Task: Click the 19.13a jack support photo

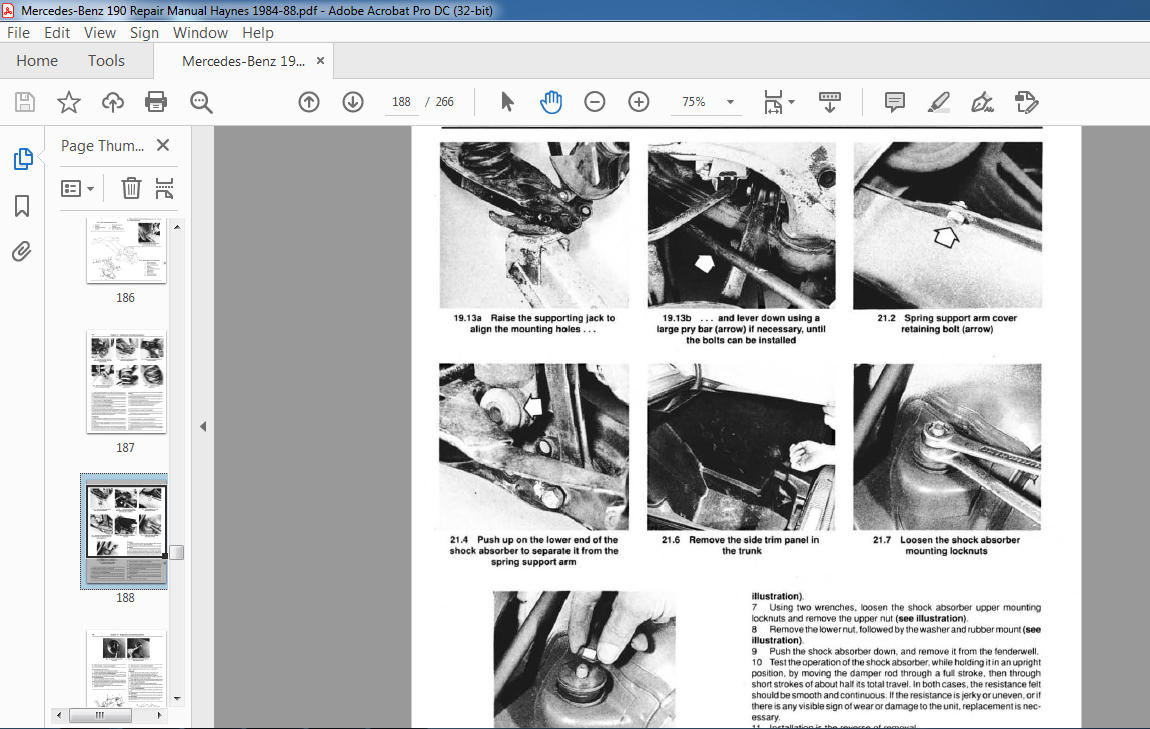Action: tap(534, 225)
